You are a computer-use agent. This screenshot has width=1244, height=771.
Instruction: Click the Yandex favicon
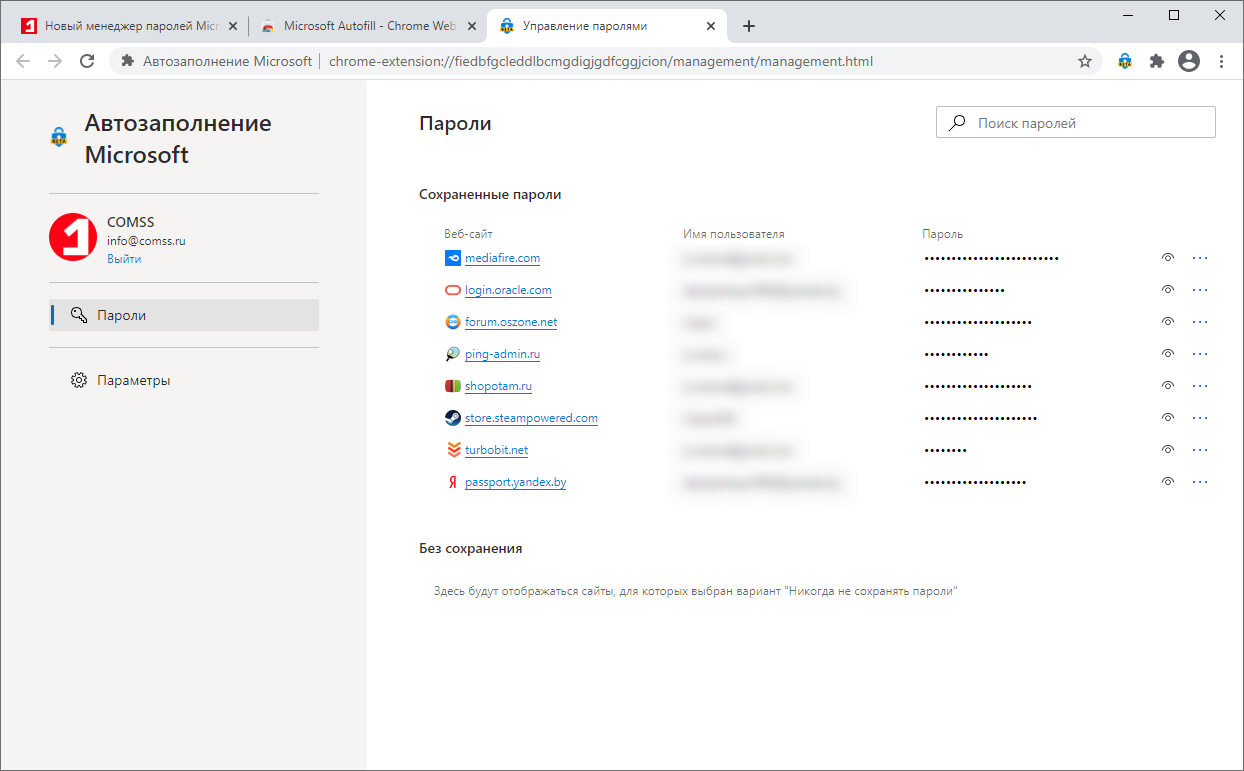tap(453, 482)
